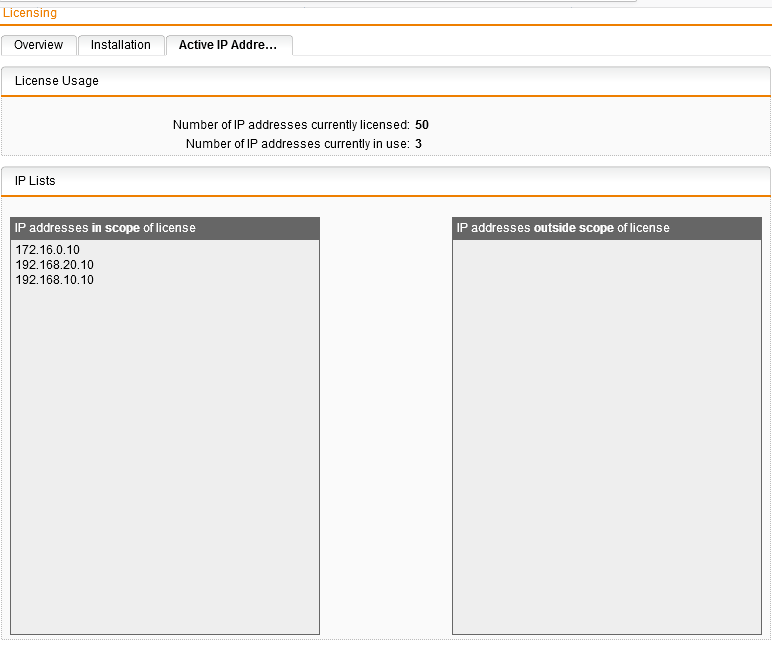Select IP address 192.168.10.10

click(54, 280)
